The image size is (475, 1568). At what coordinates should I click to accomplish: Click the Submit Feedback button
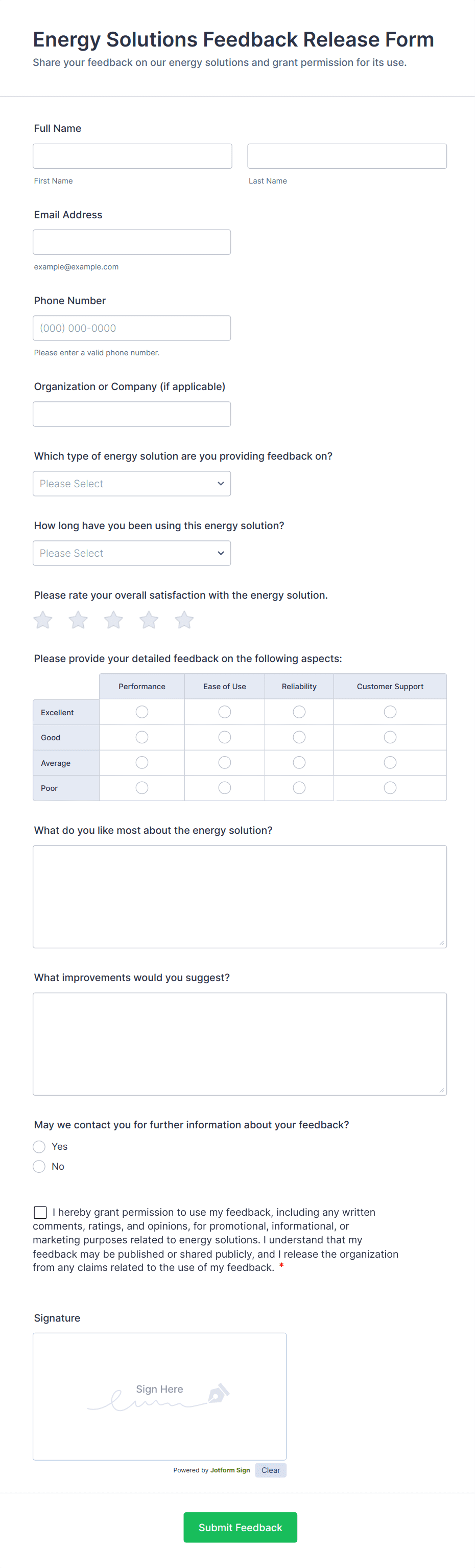240,1527
